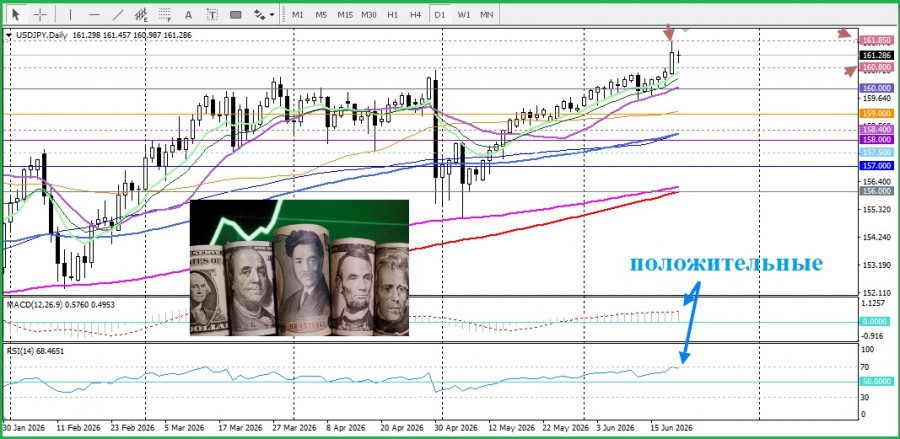Click the gray rectangle shape tool
Image resolution: width=900 pixels, height=439 pixels.
pos(235,15)
